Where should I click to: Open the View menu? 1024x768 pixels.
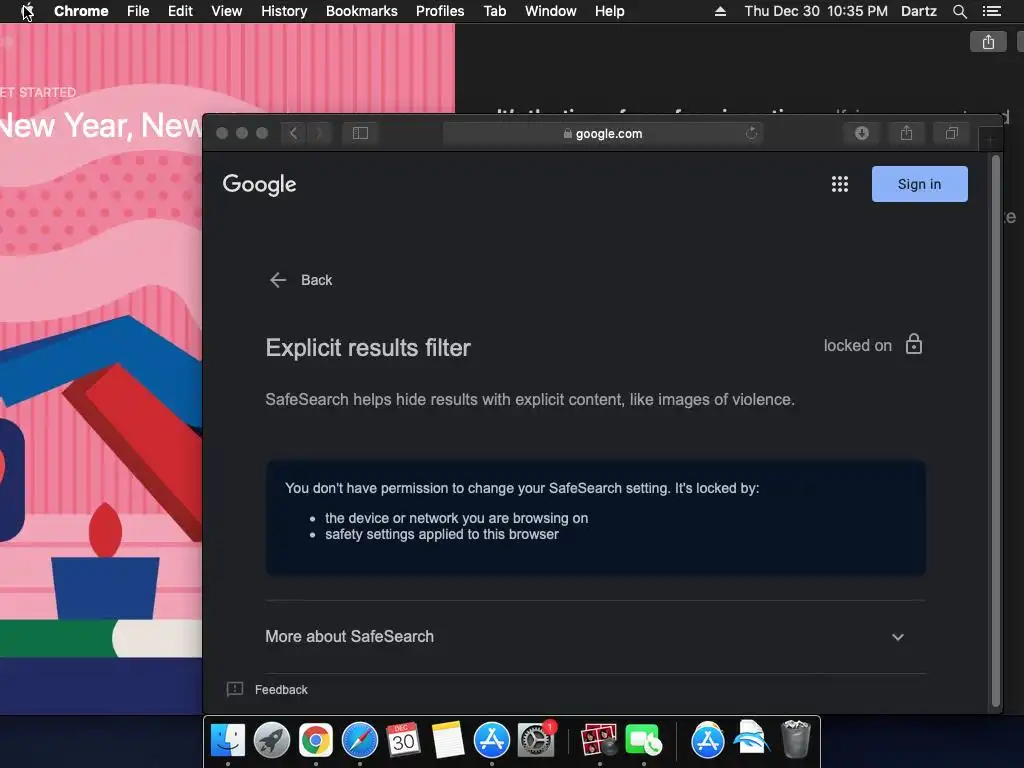(x=227, y=11)
